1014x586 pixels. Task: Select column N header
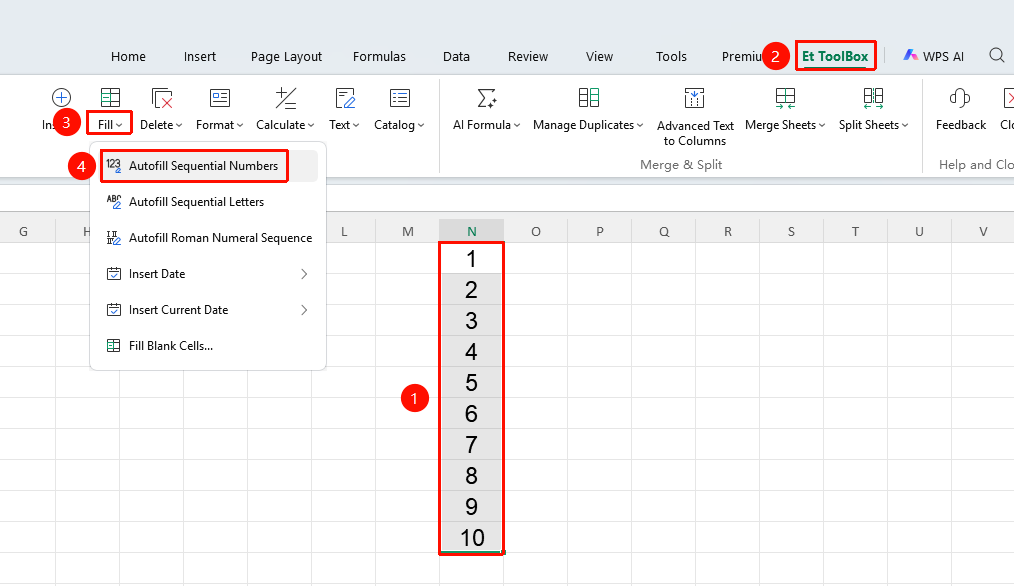tap(471, 231)
